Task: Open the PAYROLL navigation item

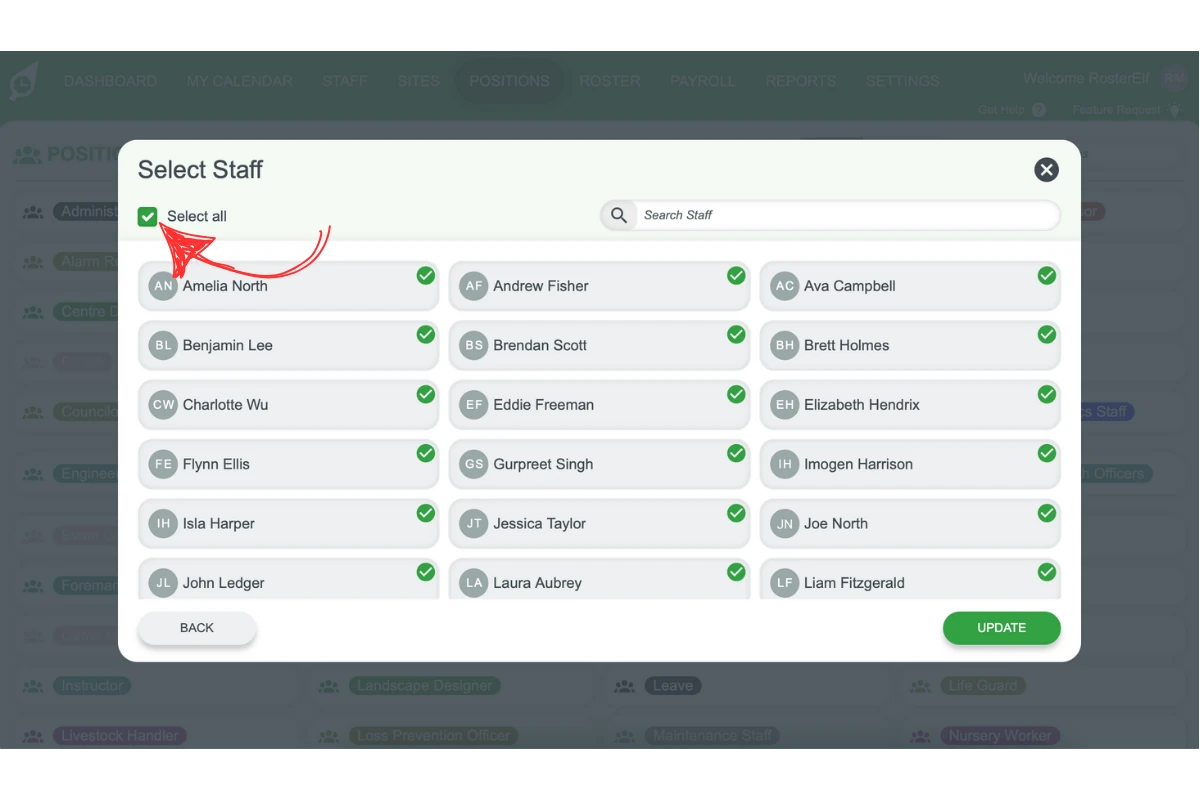Action: pos(703,81)
